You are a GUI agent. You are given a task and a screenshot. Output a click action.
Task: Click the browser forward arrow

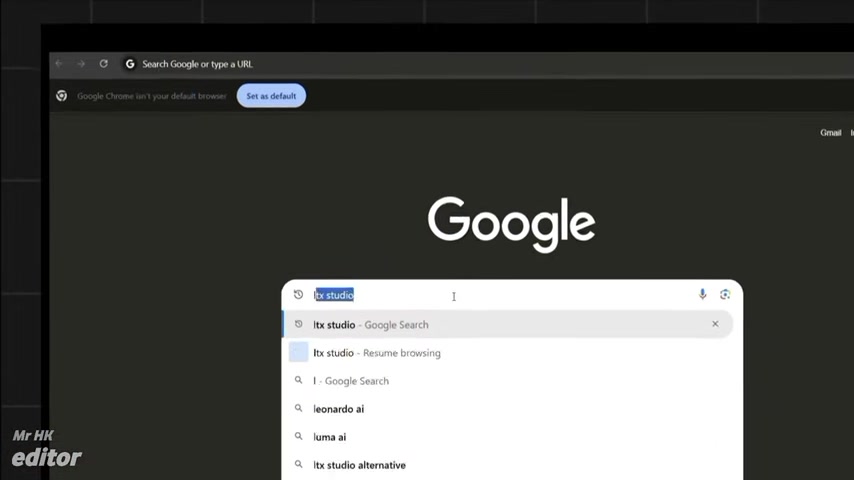coord(81,64)
